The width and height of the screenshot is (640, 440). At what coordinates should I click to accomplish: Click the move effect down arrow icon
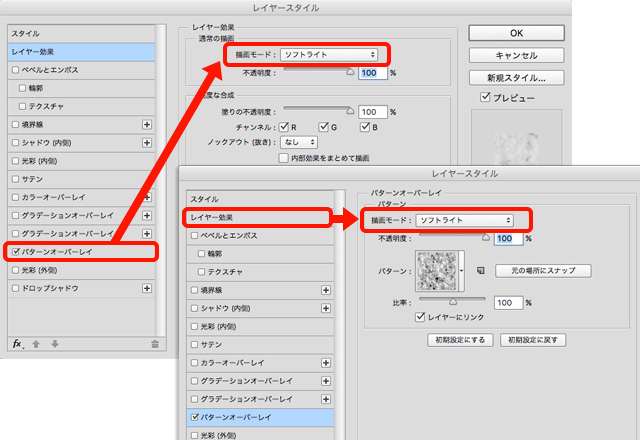(55, 344)
